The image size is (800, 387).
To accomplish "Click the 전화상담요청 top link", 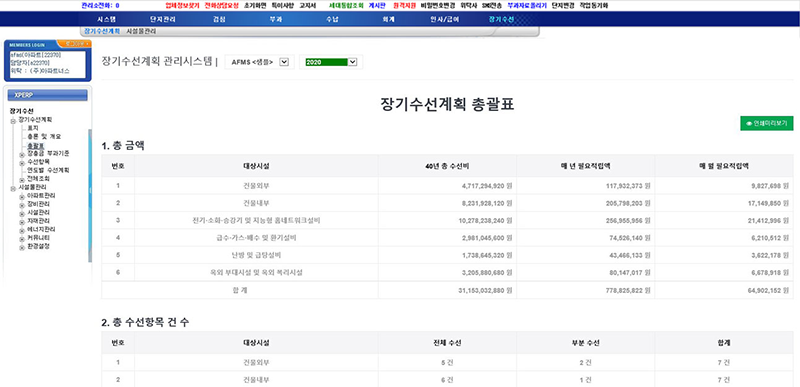I will point(221,6).
